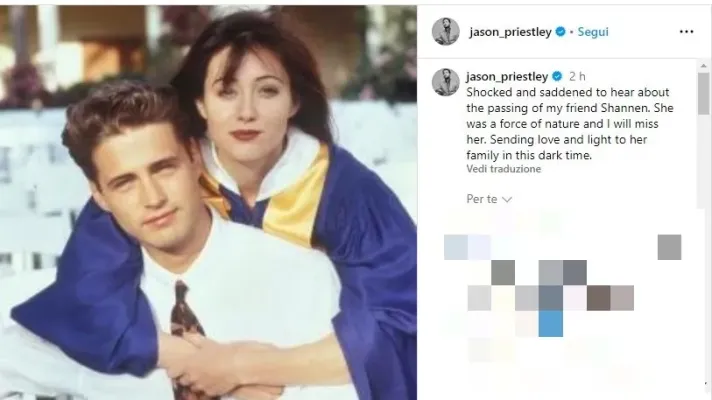This screenshot has height=400, width=712.
Task: Open the Per te comment sorting dropdown
Action: click(489, 199)
